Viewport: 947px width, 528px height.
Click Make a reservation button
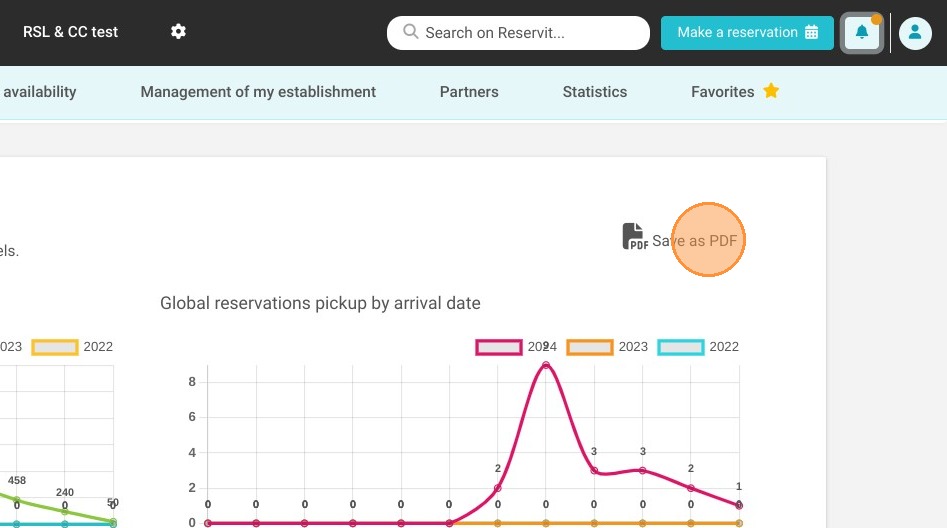pyautogui.click(x=747, y=33)
